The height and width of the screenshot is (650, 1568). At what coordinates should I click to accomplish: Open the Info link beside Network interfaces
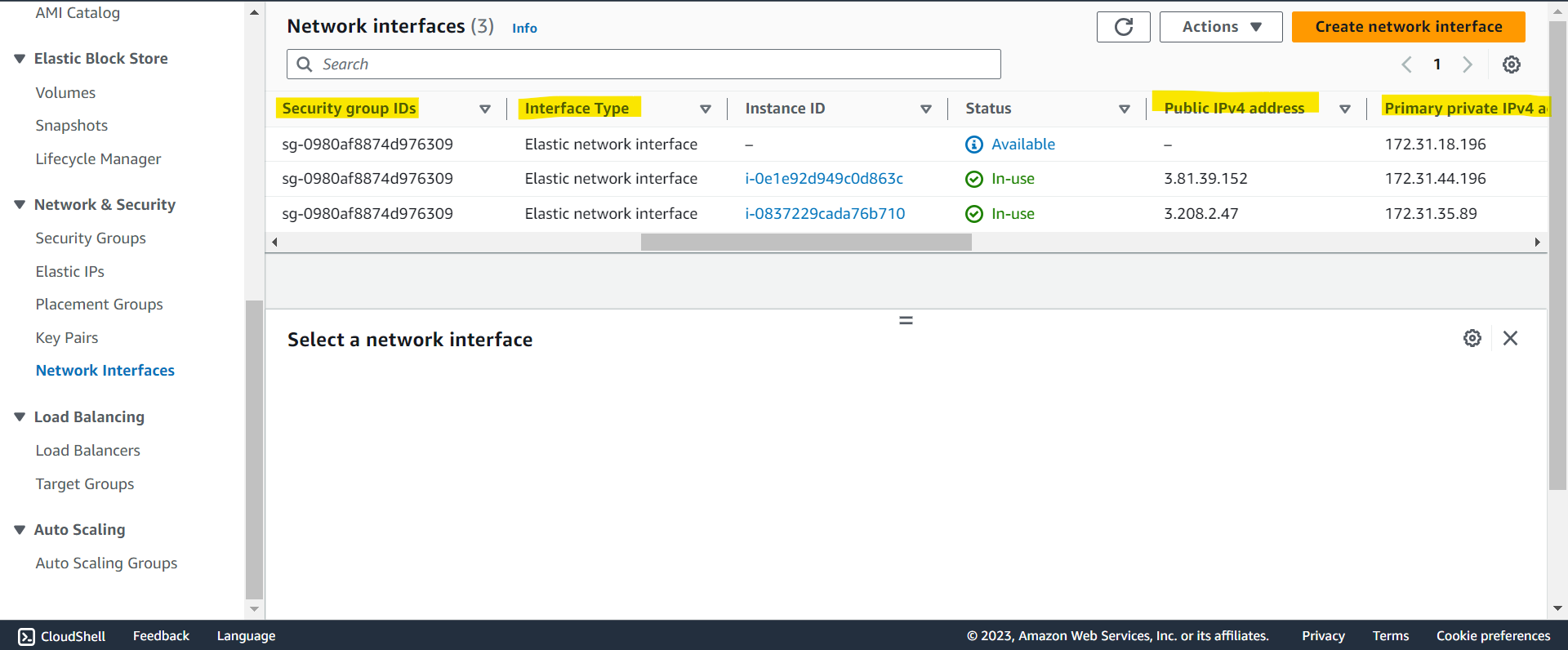point(524,29)
